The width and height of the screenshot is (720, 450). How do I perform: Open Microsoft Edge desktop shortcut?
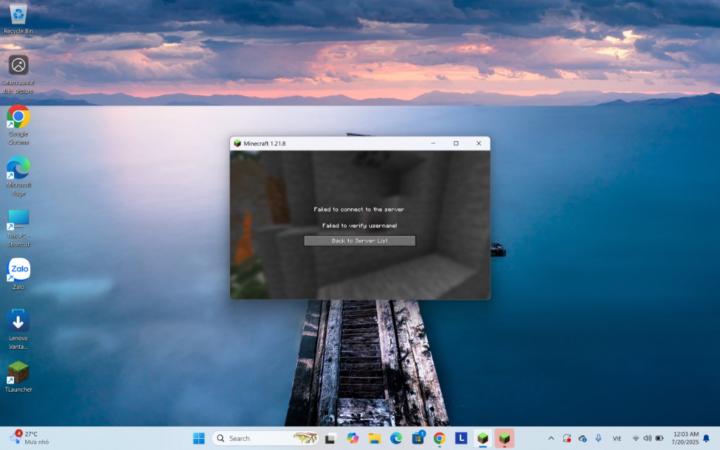click(18, 176)
